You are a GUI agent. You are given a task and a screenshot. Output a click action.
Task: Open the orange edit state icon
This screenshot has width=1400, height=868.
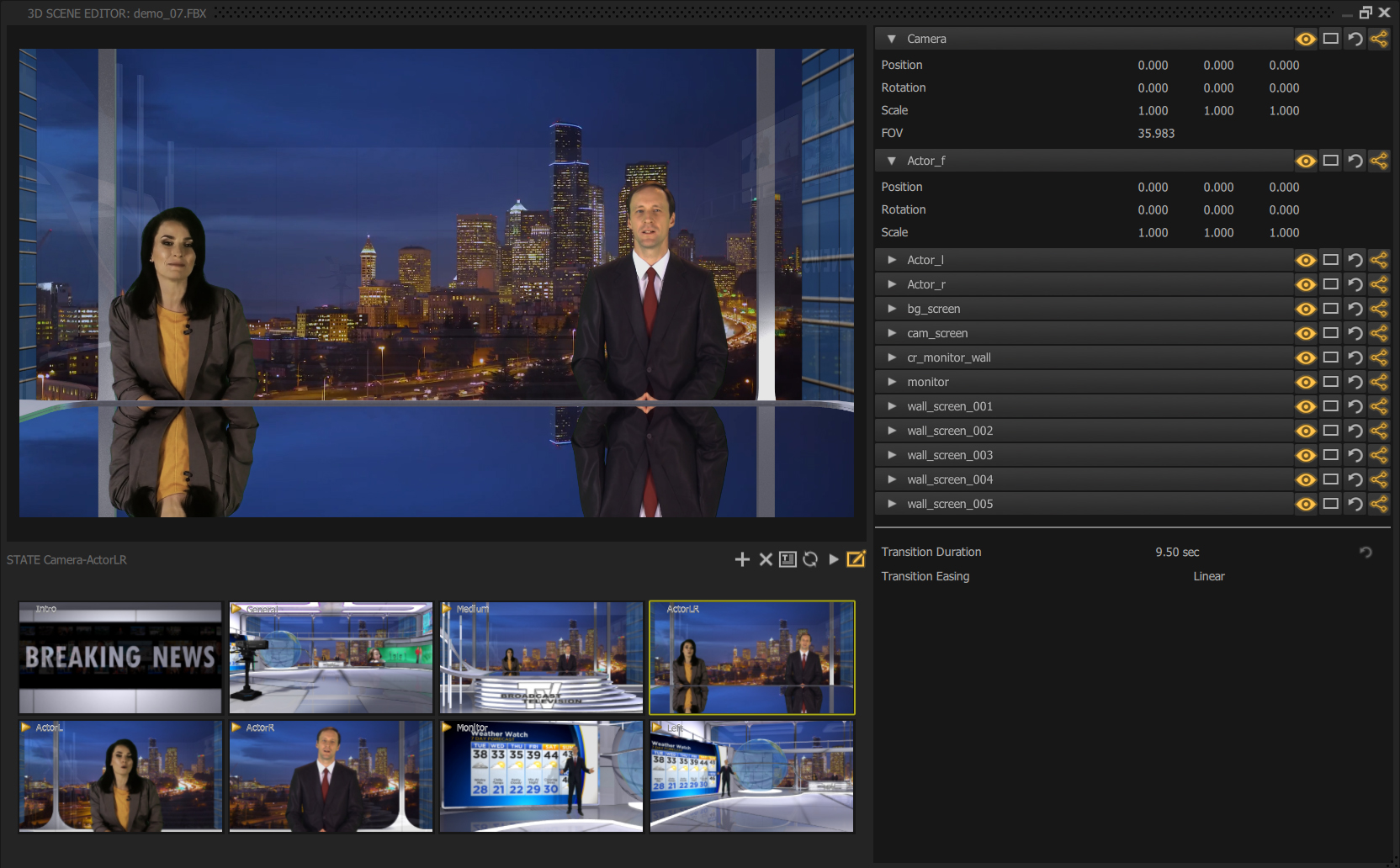coord(856,559)
